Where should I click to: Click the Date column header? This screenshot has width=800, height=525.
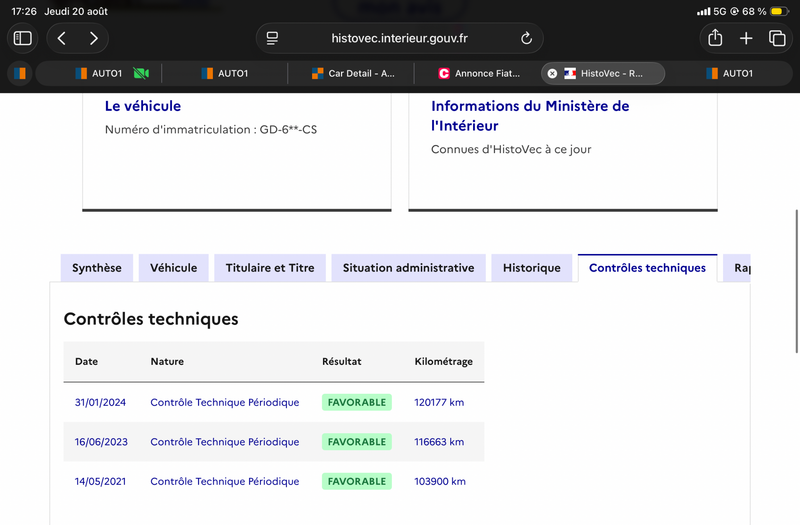click(x=86, y=361)
